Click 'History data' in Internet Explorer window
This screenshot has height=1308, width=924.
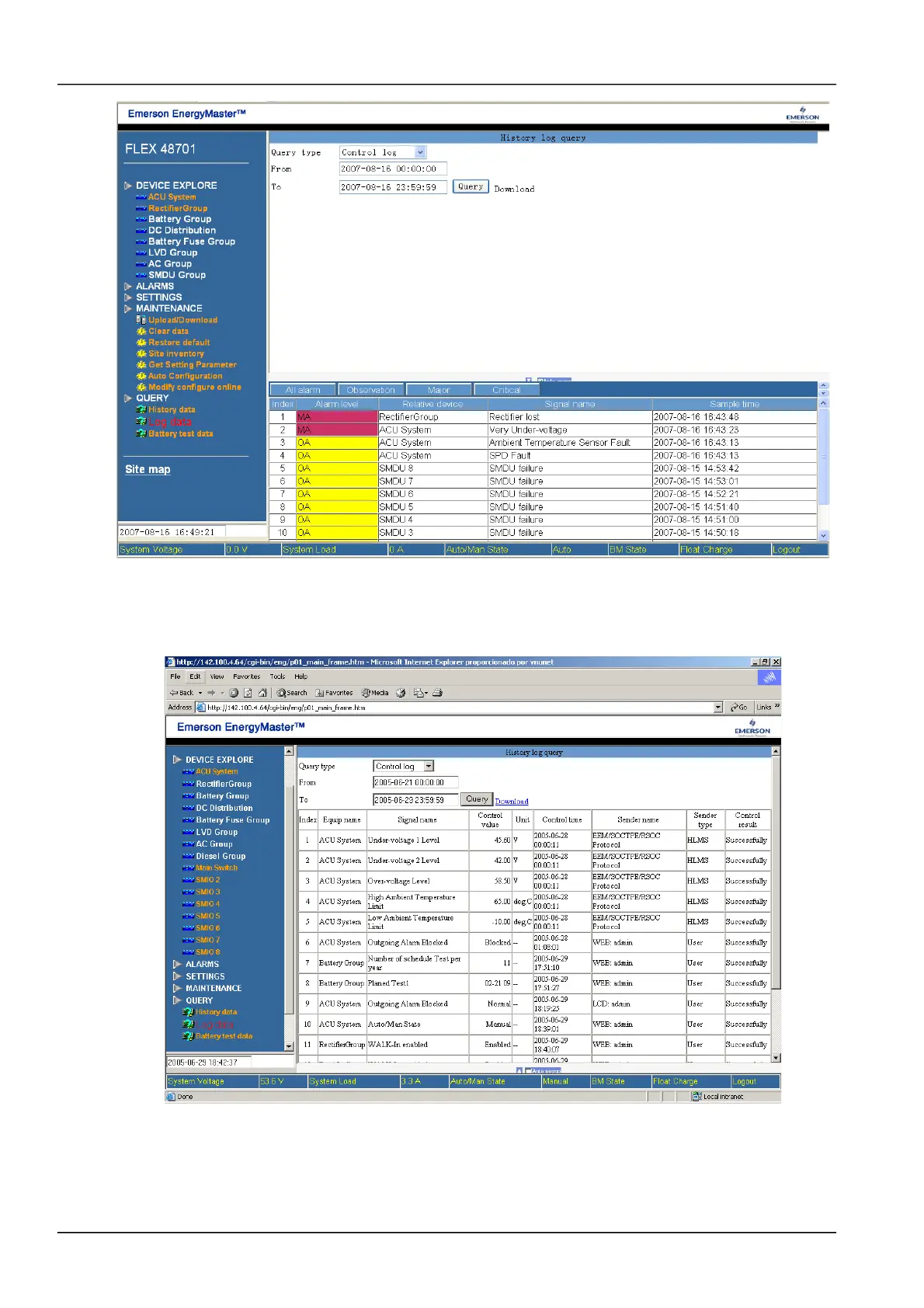217,1012
